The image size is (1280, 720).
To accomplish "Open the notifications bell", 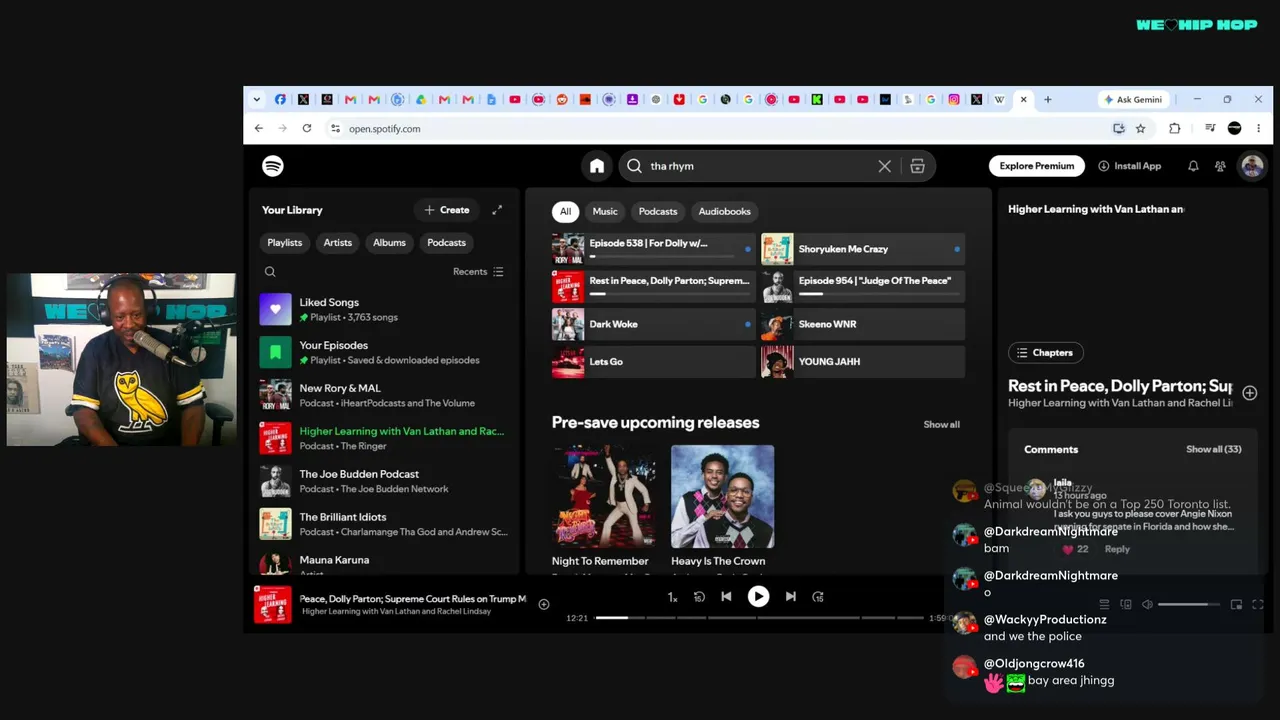I will pyautogui.click(x=1193, y=166).
